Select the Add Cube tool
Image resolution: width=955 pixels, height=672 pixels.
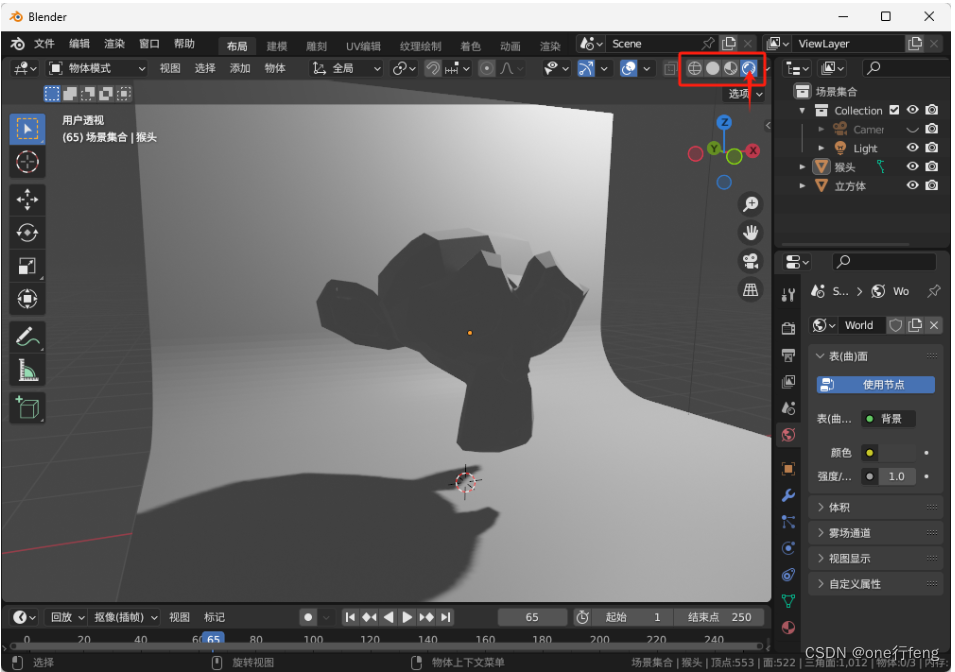(27, 408)
